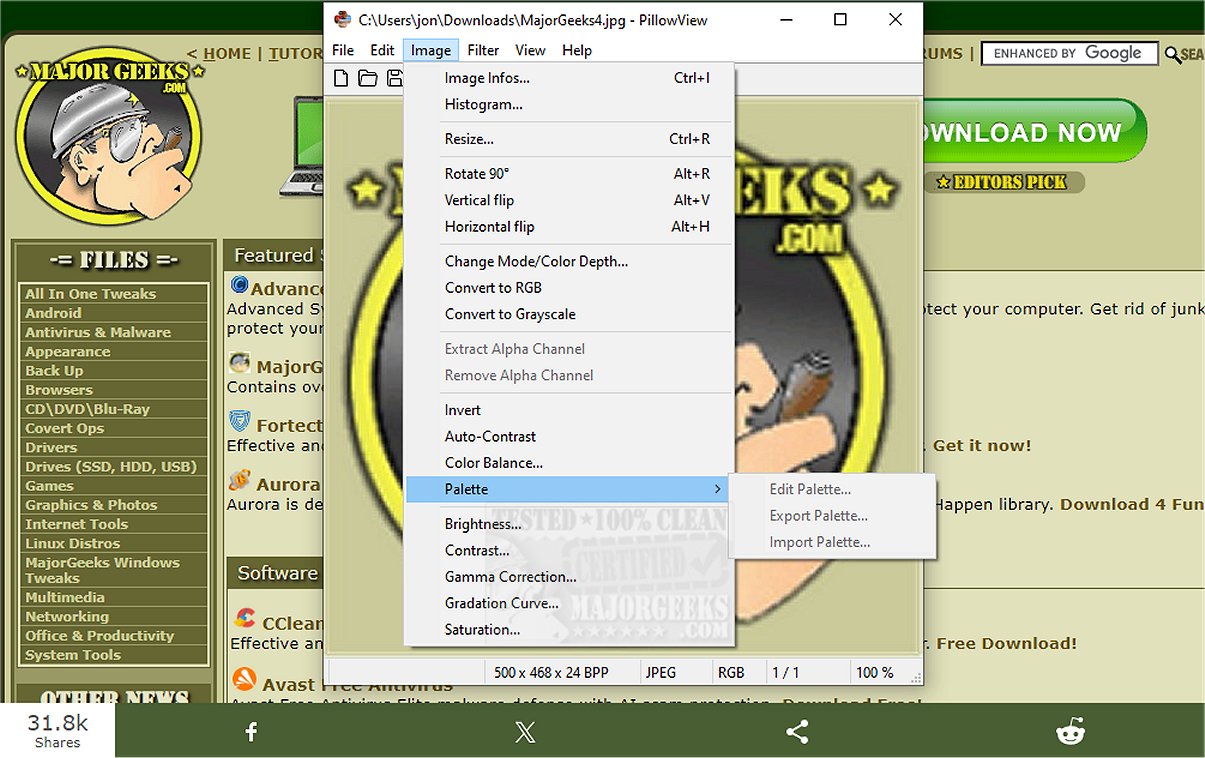
Task: Open Multimedia category link
Action: [x=65, y=597]
